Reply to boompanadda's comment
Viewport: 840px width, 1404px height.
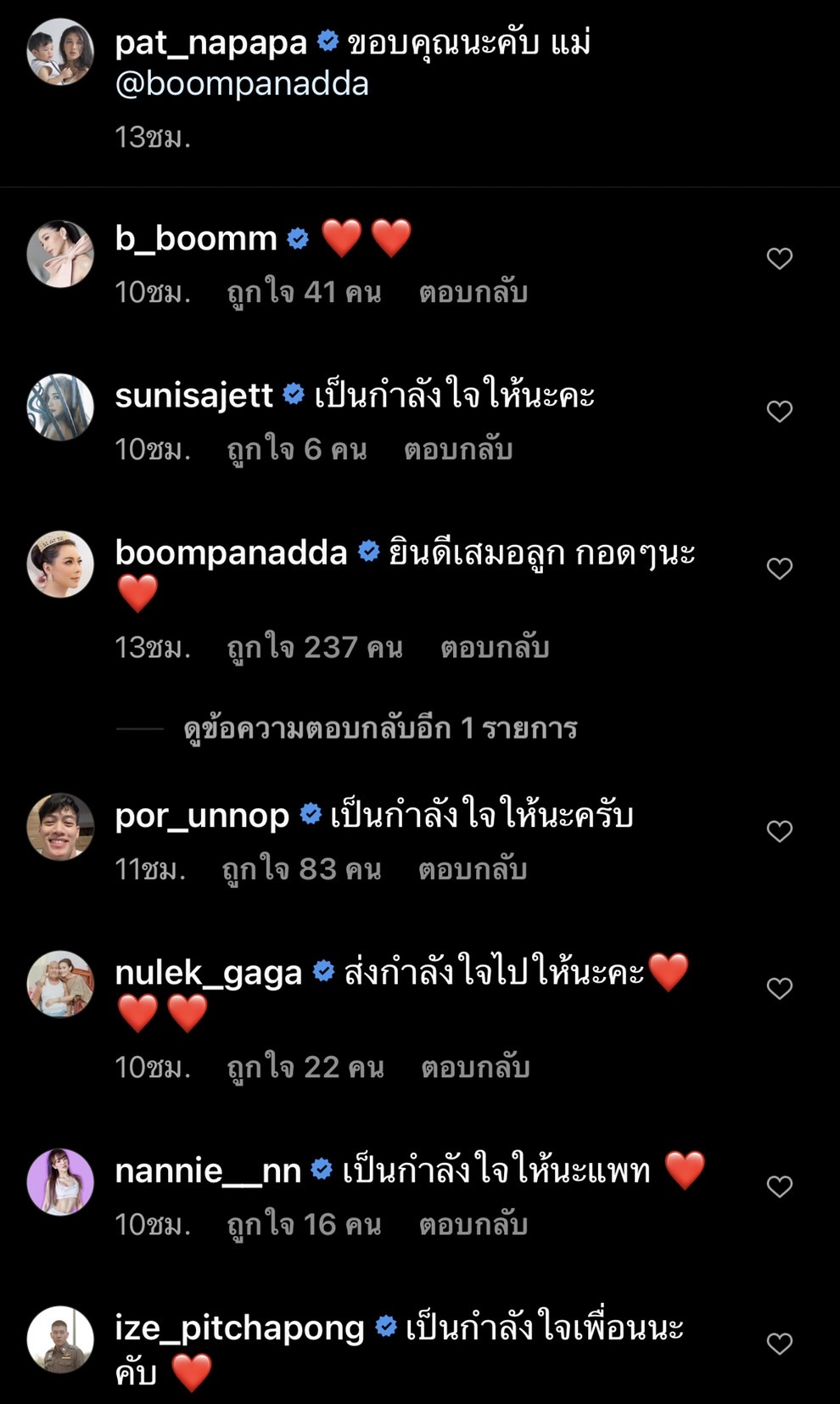[x=495, y=648]
